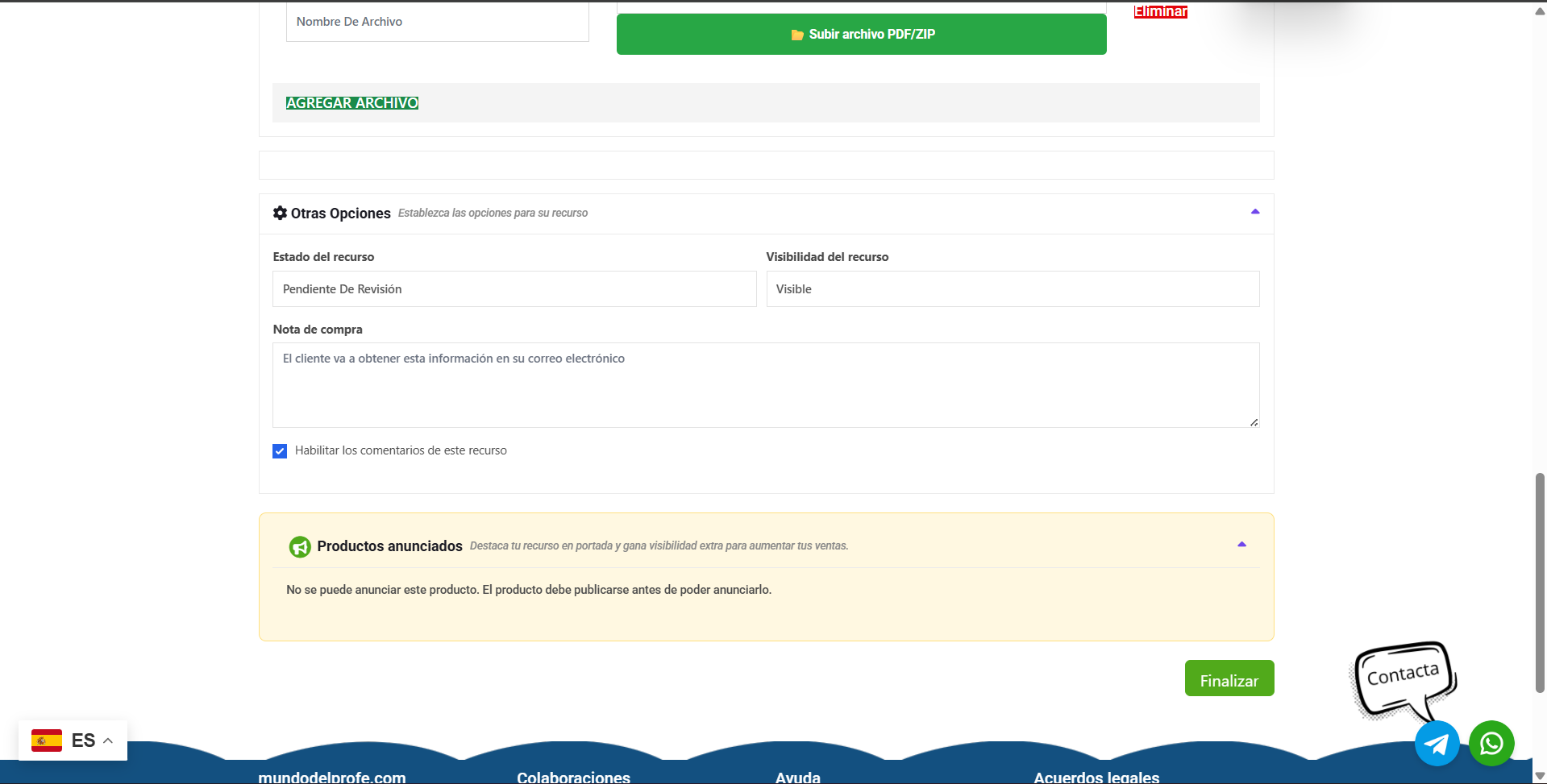Click inside the Nota de compra textarea
Image resolution: width=1547 pixels, height=784 pixels.
pyautogui.click(x=765, y=385)
